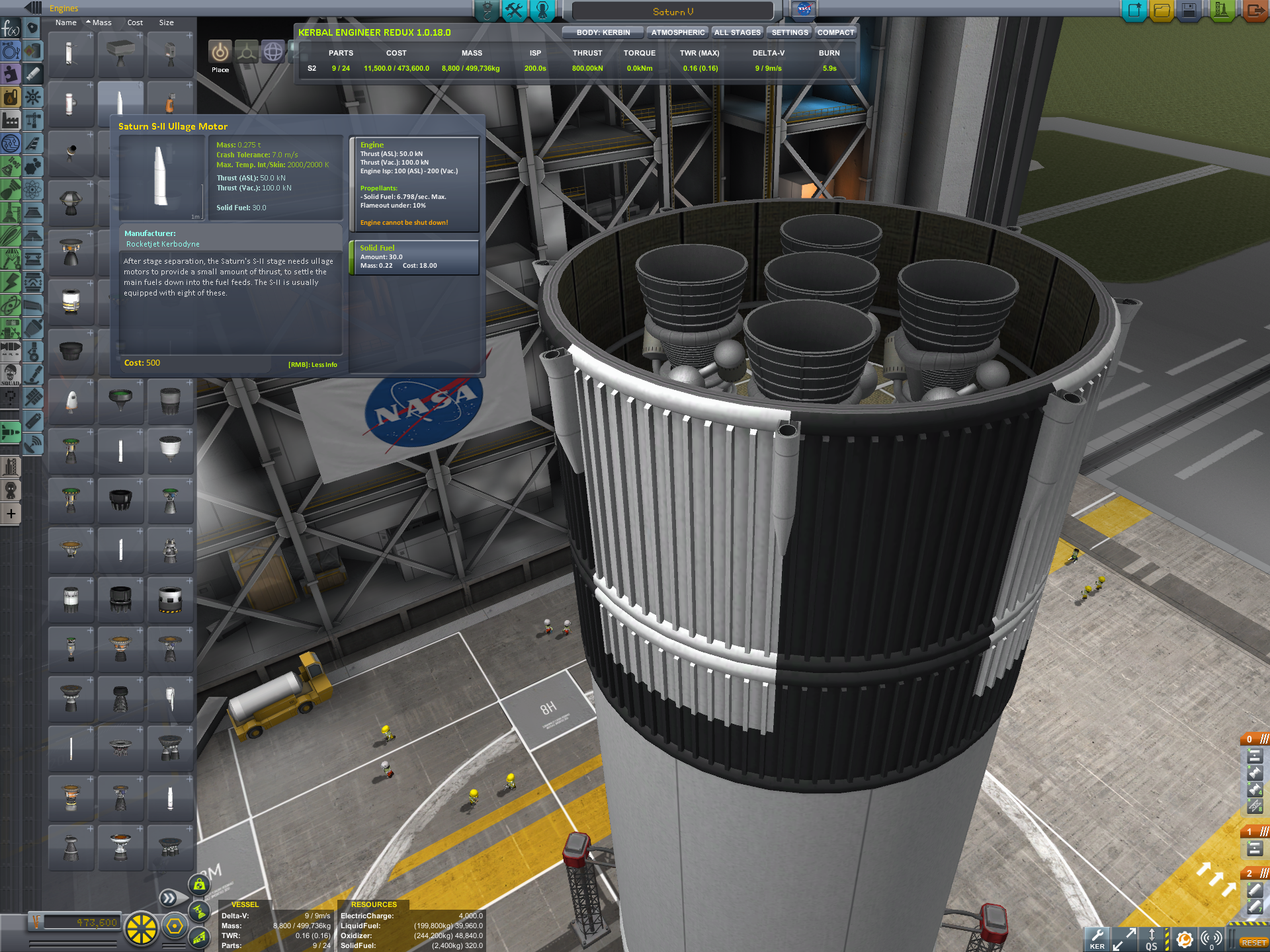Image resolution: width=1270 pixels, height=952 pixels.
Task: Select the Structural parts category
Action: pyautogui.click(x=33, y=121)
